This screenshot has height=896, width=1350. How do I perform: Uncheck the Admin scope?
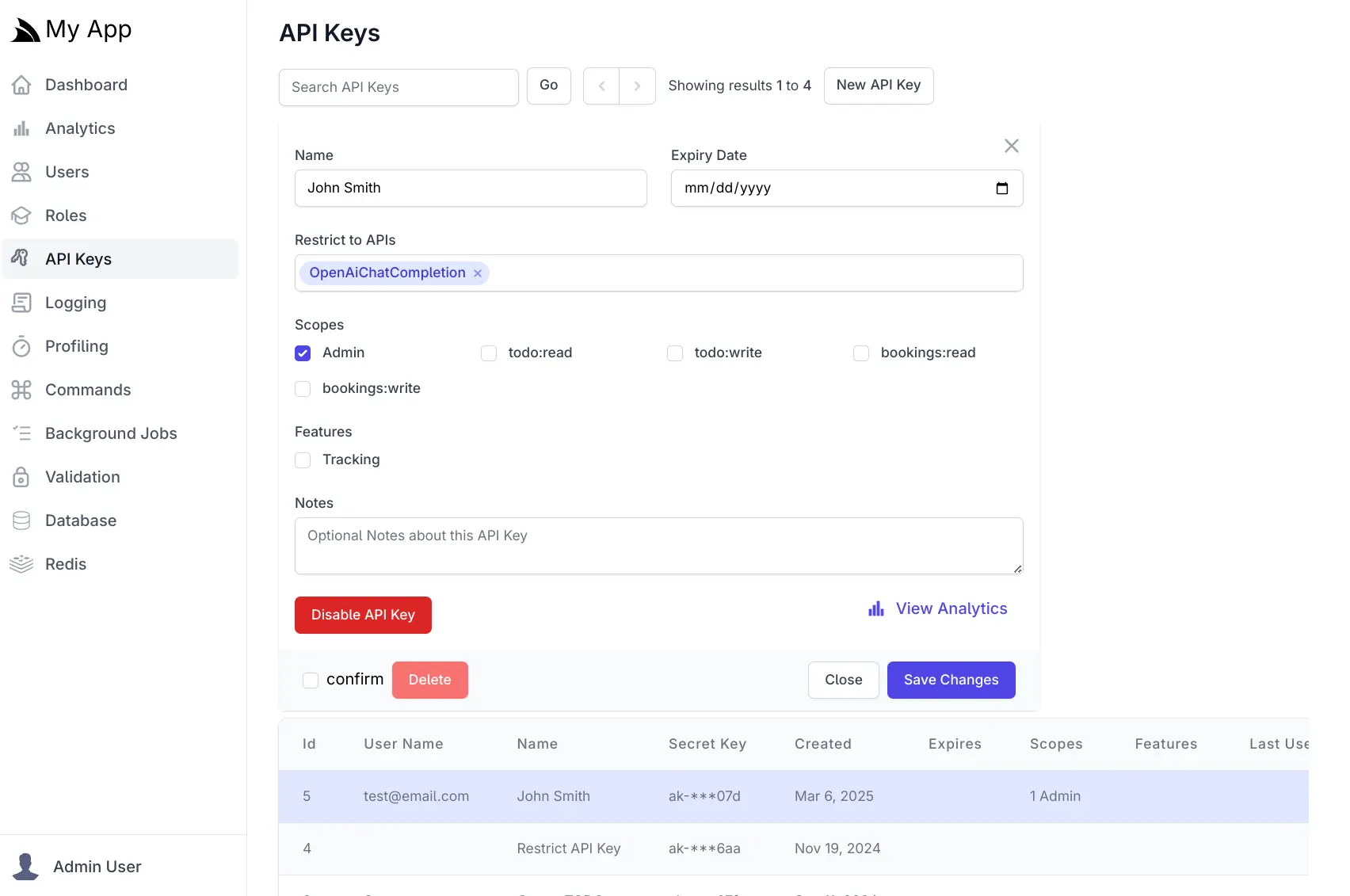pos(302,353)
